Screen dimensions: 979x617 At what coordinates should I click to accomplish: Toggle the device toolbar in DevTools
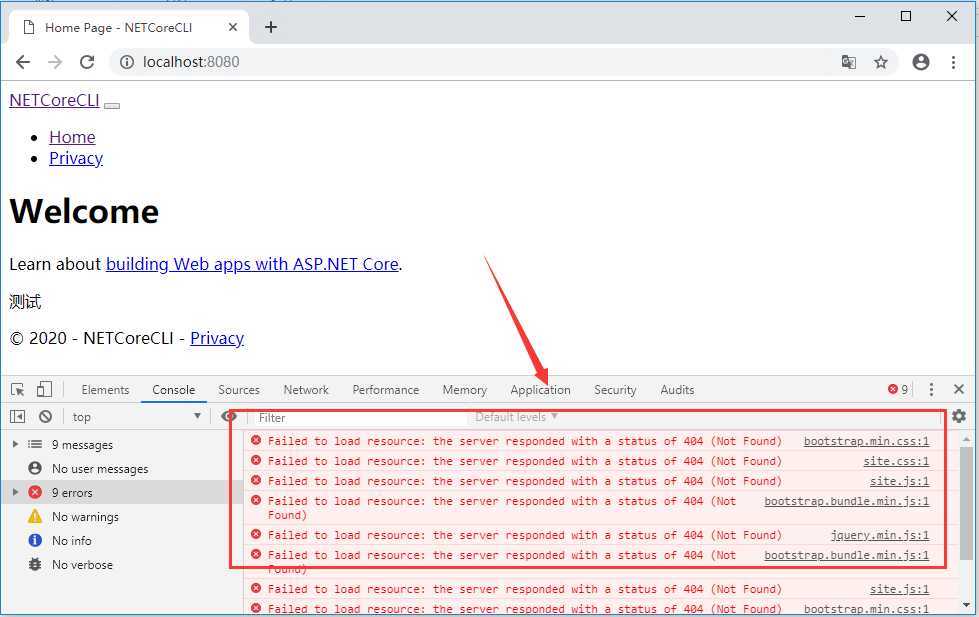coord(44,390)
